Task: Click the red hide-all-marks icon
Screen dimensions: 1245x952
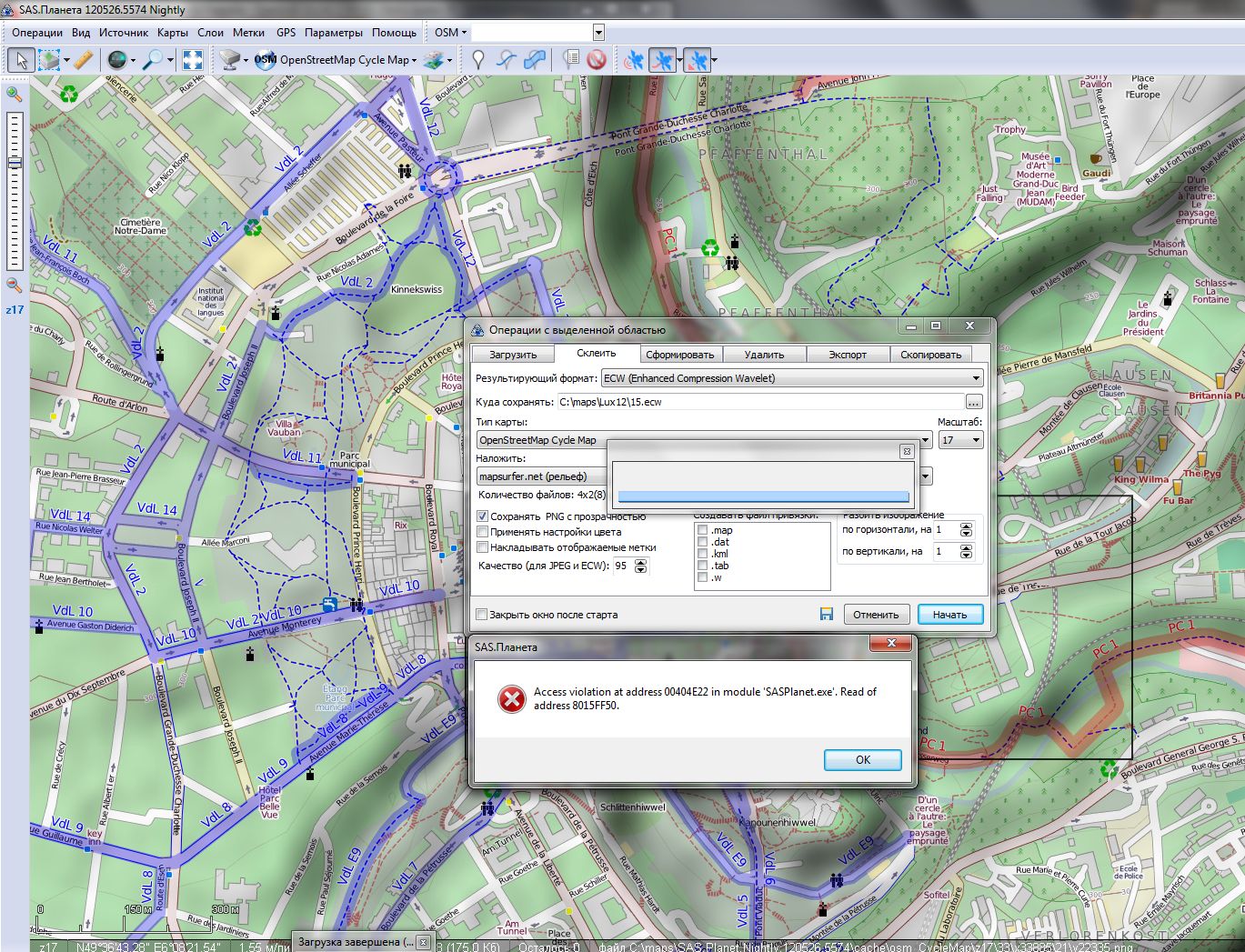Action: pyautogui.click(x=597, y=60)
